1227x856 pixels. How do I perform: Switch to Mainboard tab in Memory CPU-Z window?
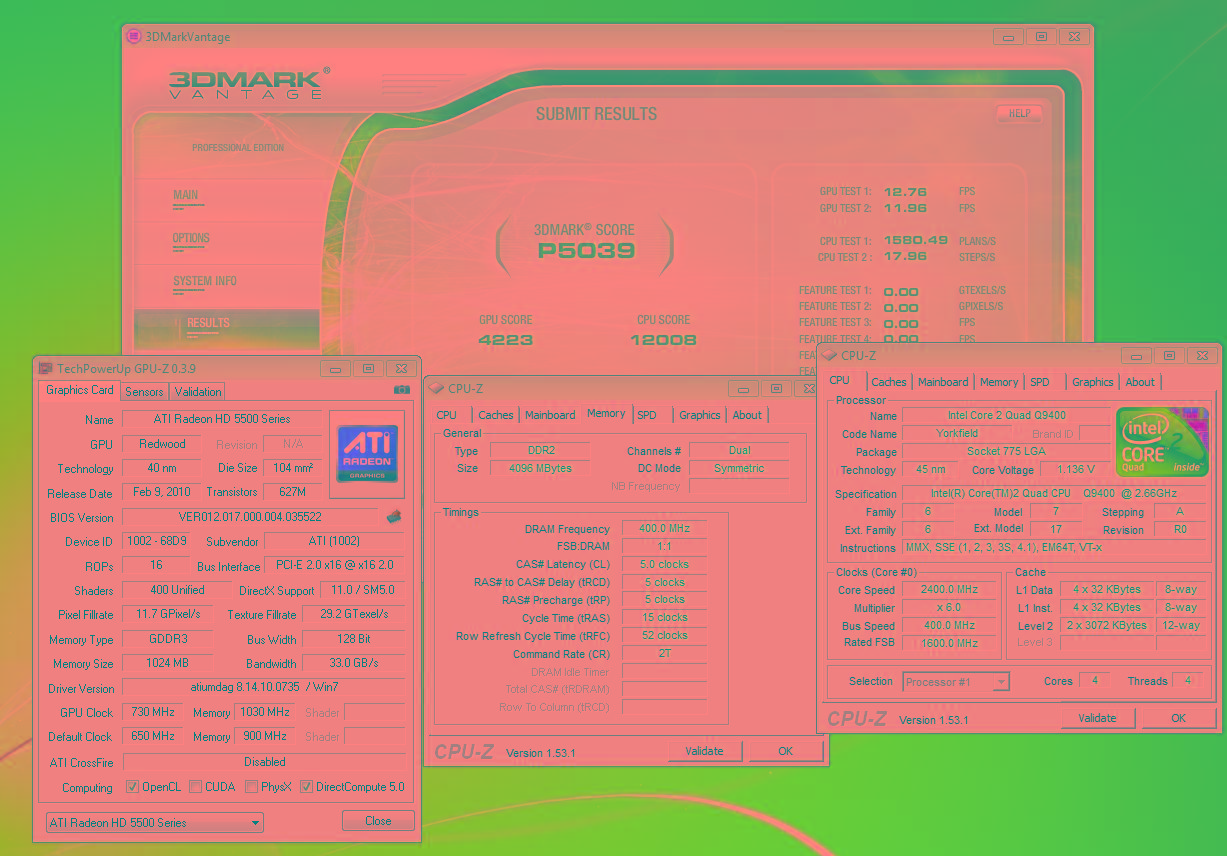pyautogui.click(x=550, y=415)
